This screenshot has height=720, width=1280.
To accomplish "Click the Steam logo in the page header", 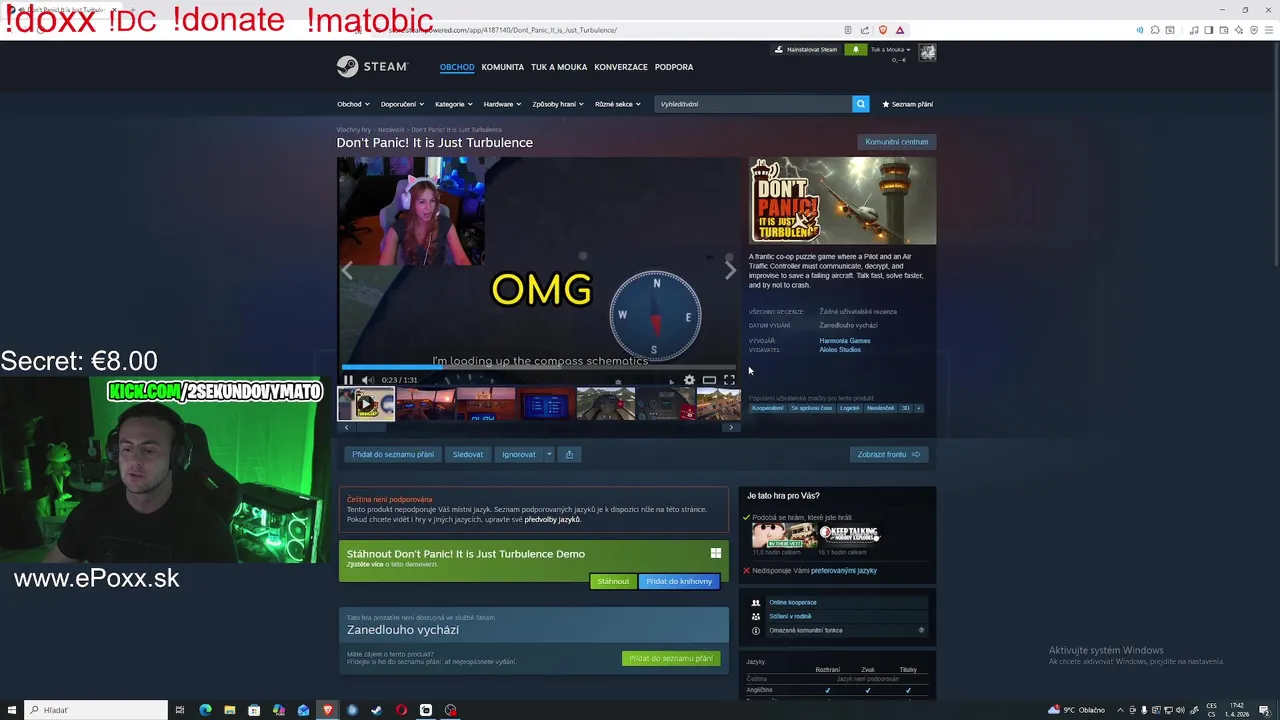I will pyautogui.click(x=372, y=67).
